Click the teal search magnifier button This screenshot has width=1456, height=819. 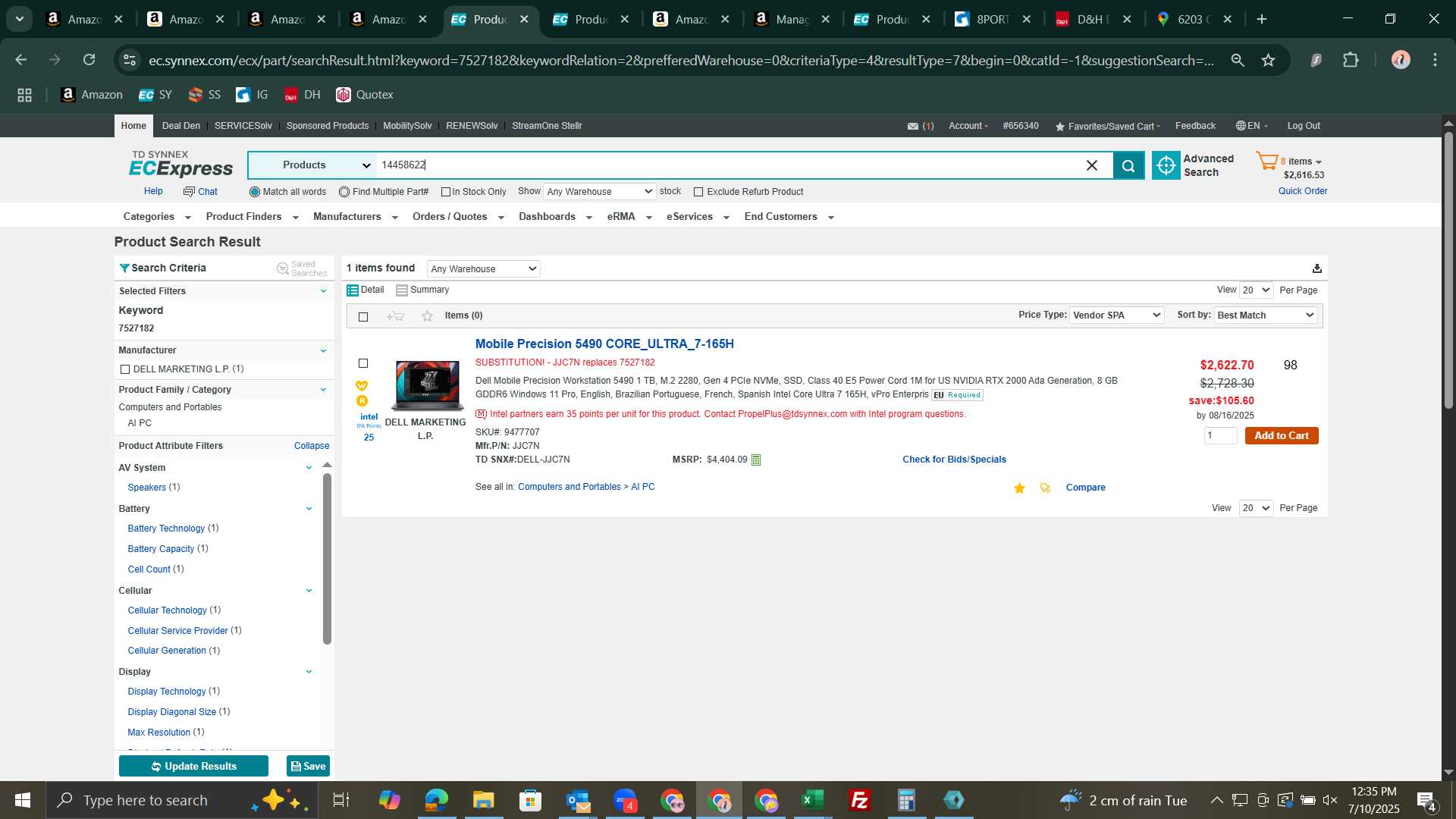pos(1128,165)
